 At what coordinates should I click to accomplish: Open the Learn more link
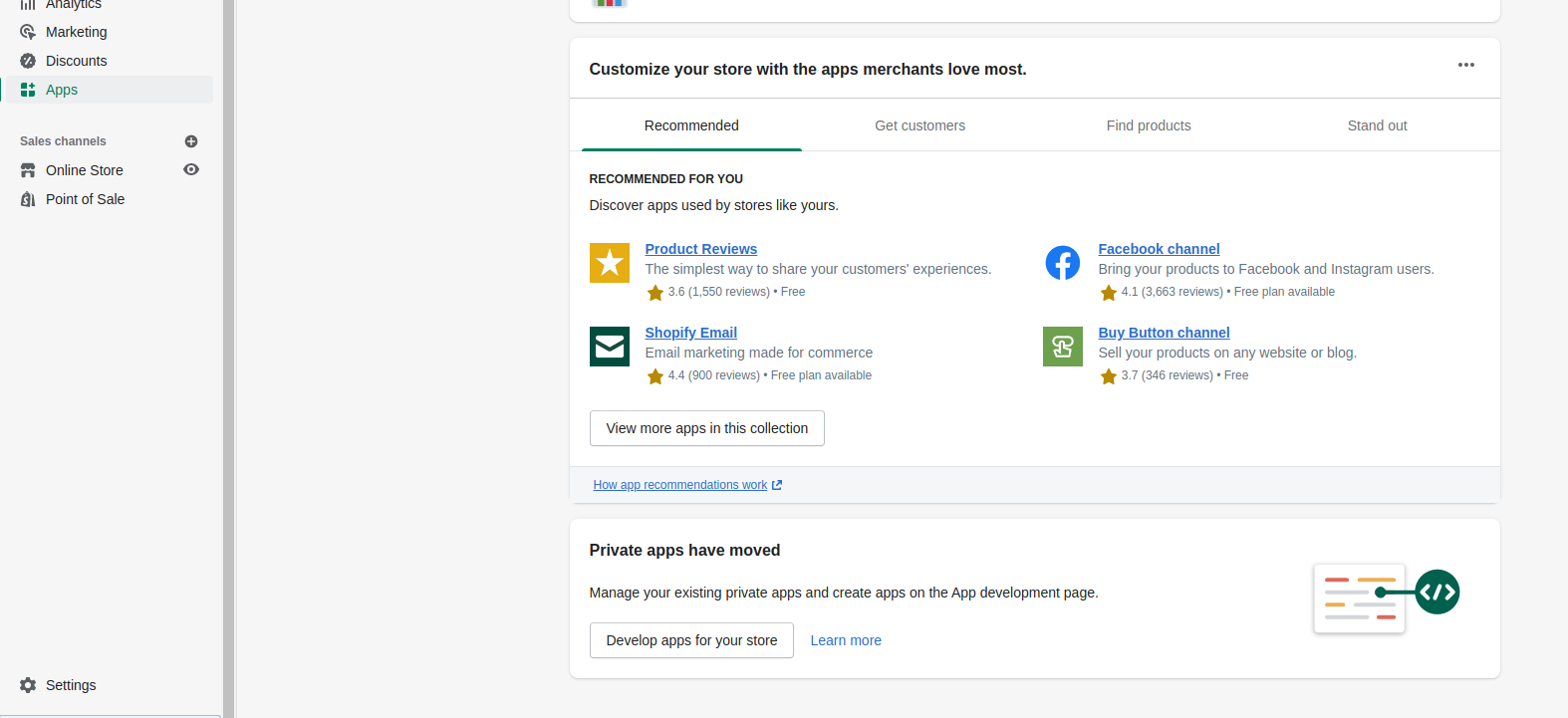846,640
